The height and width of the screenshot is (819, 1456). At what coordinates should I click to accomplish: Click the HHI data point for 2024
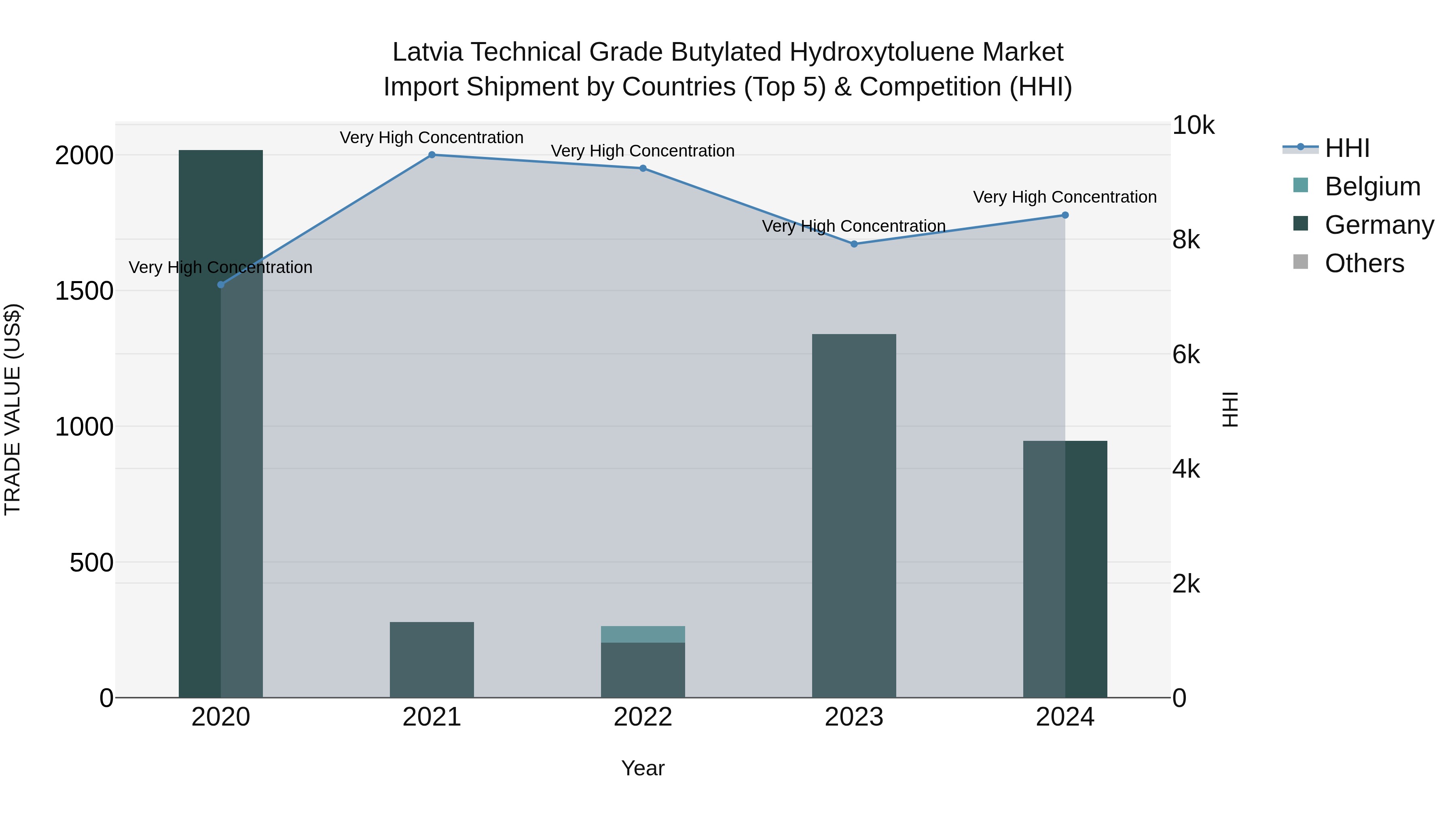coord(1065,215)
